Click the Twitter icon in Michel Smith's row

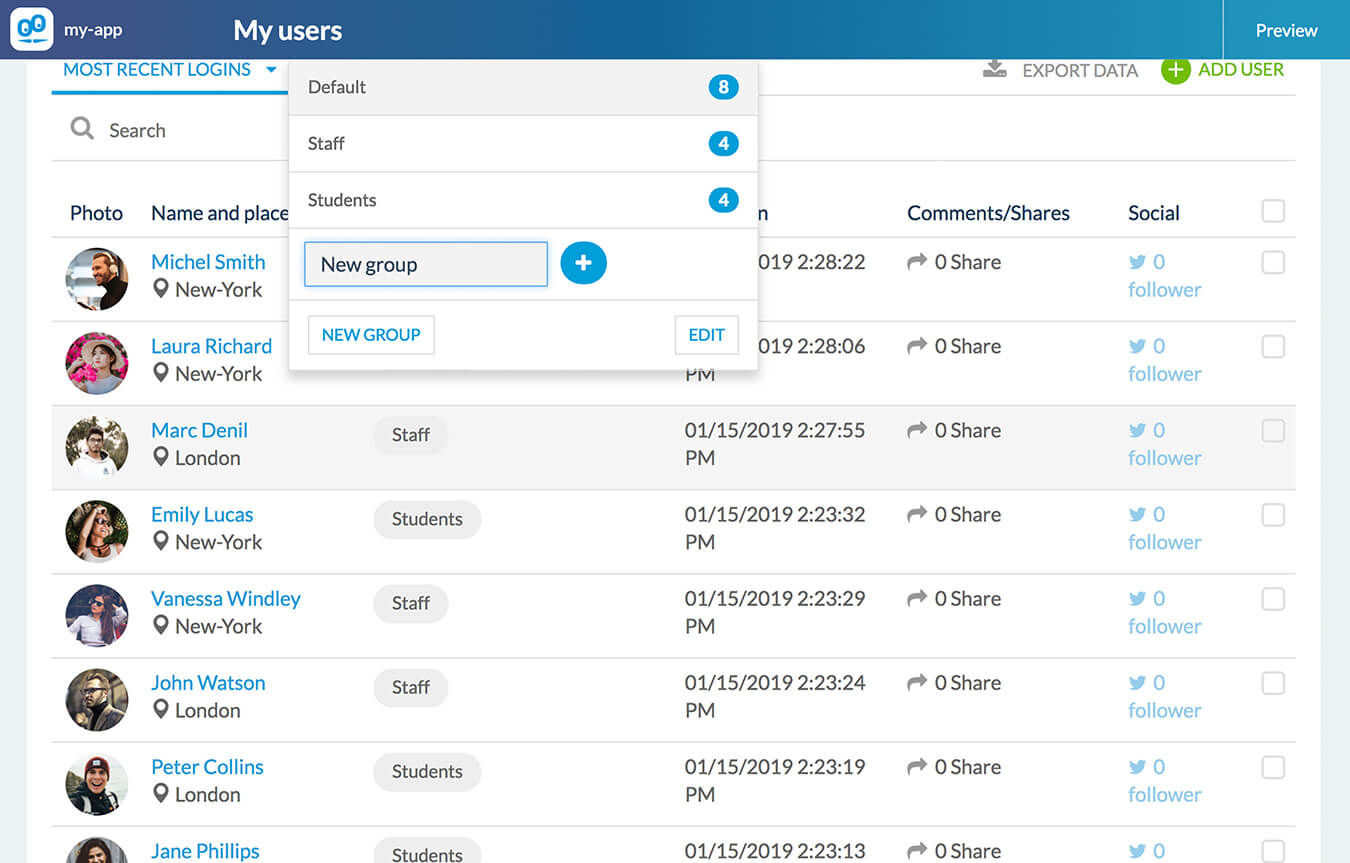1137,263
